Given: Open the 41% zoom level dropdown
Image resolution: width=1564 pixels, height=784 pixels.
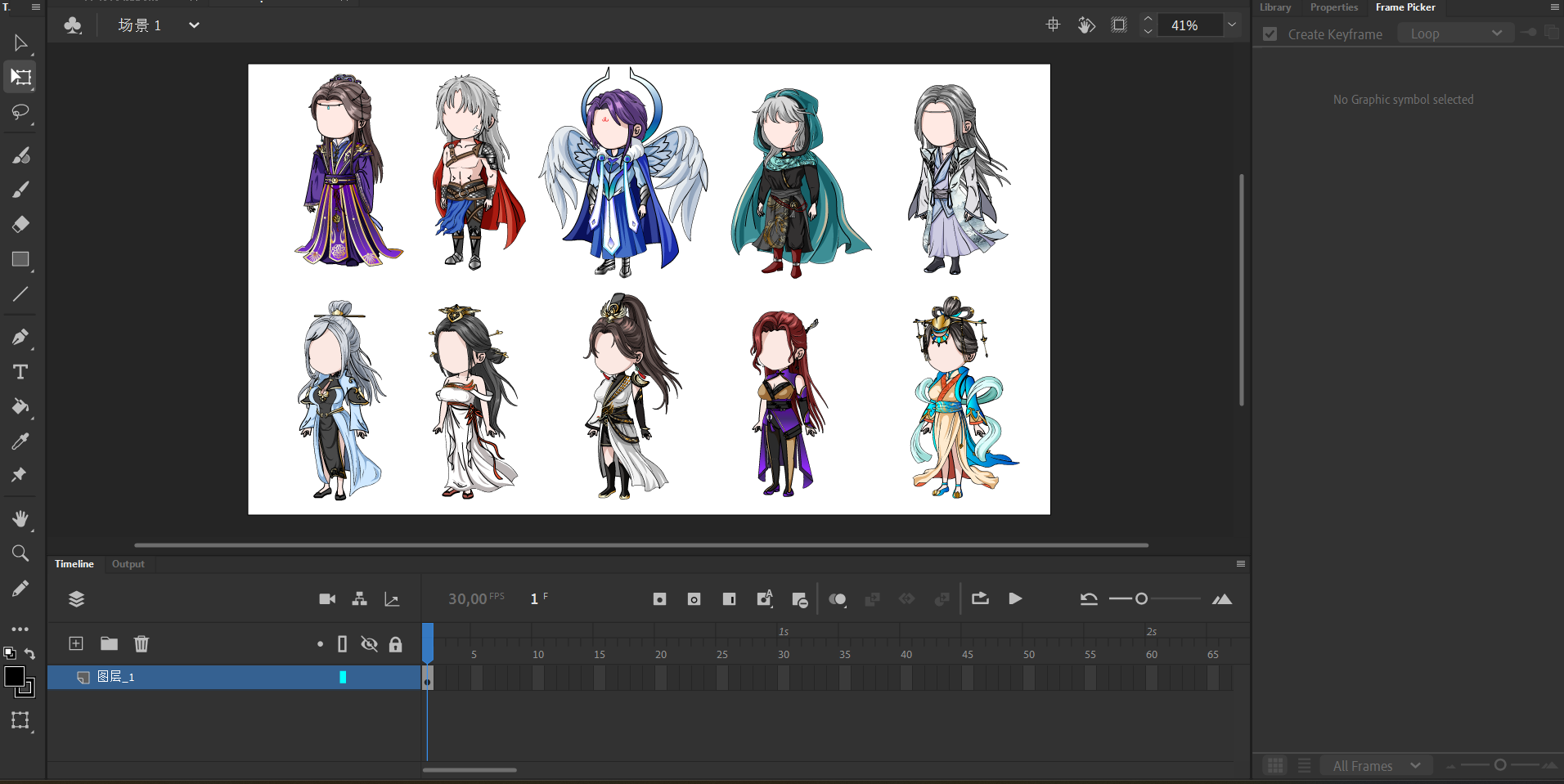Looking at the screenshot, I should 1231,25.
